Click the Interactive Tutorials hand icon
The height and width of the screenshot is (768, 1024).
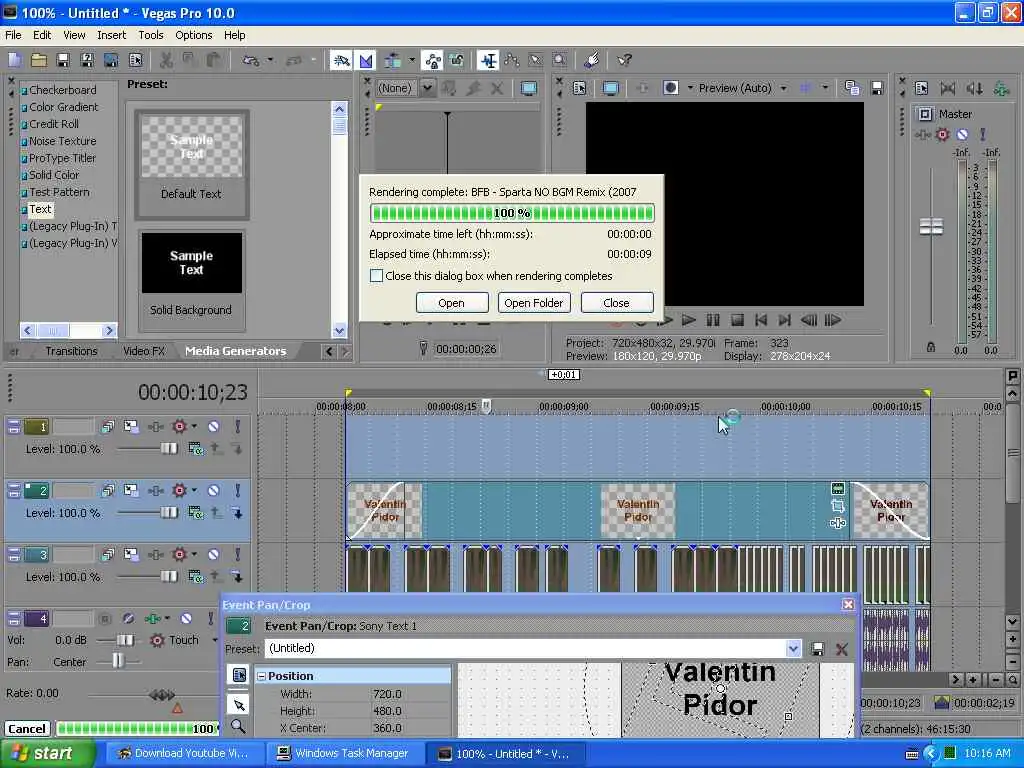coord(592,61)
